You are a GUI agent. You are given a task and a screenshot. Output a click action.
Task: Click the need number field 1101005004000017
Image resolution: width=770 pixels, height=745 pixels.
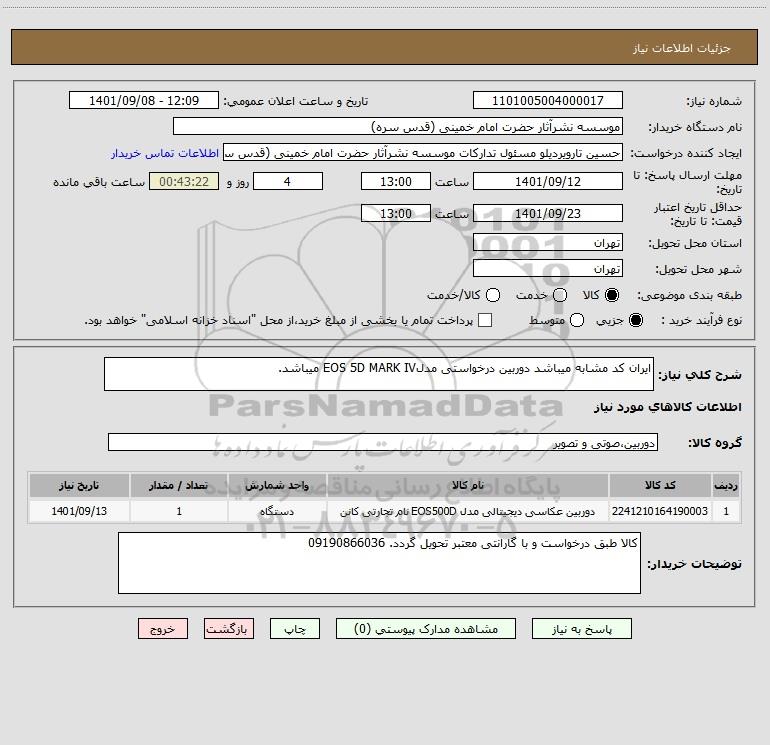point(548,101)
